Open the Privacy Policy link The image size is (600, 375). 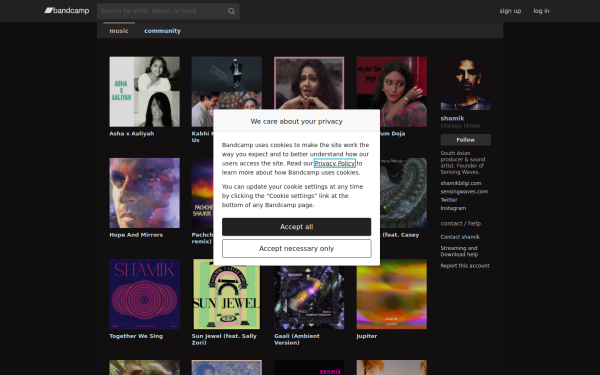click(x=335, y=163)
